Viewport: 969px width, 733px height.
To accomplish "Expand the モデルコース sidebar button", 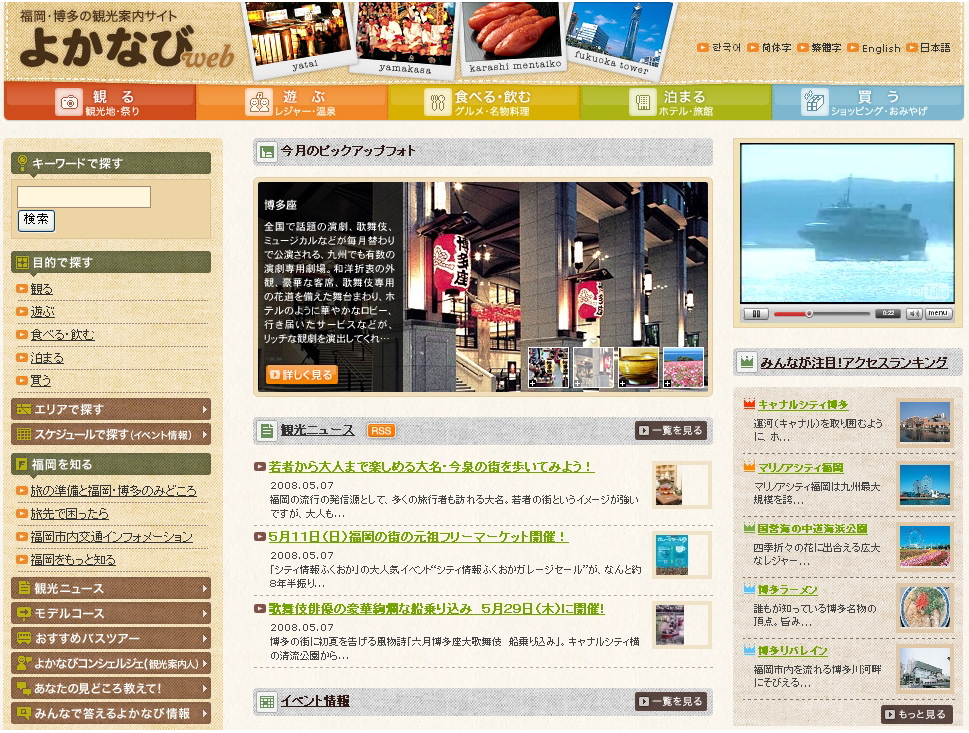I will (x=111, y=613).
